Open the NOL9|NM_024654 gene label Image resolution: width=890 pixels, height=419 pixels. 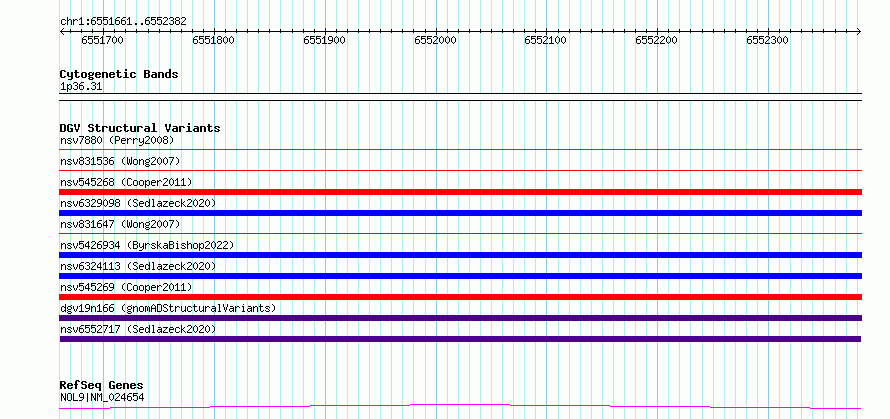(x=102, y=397)
